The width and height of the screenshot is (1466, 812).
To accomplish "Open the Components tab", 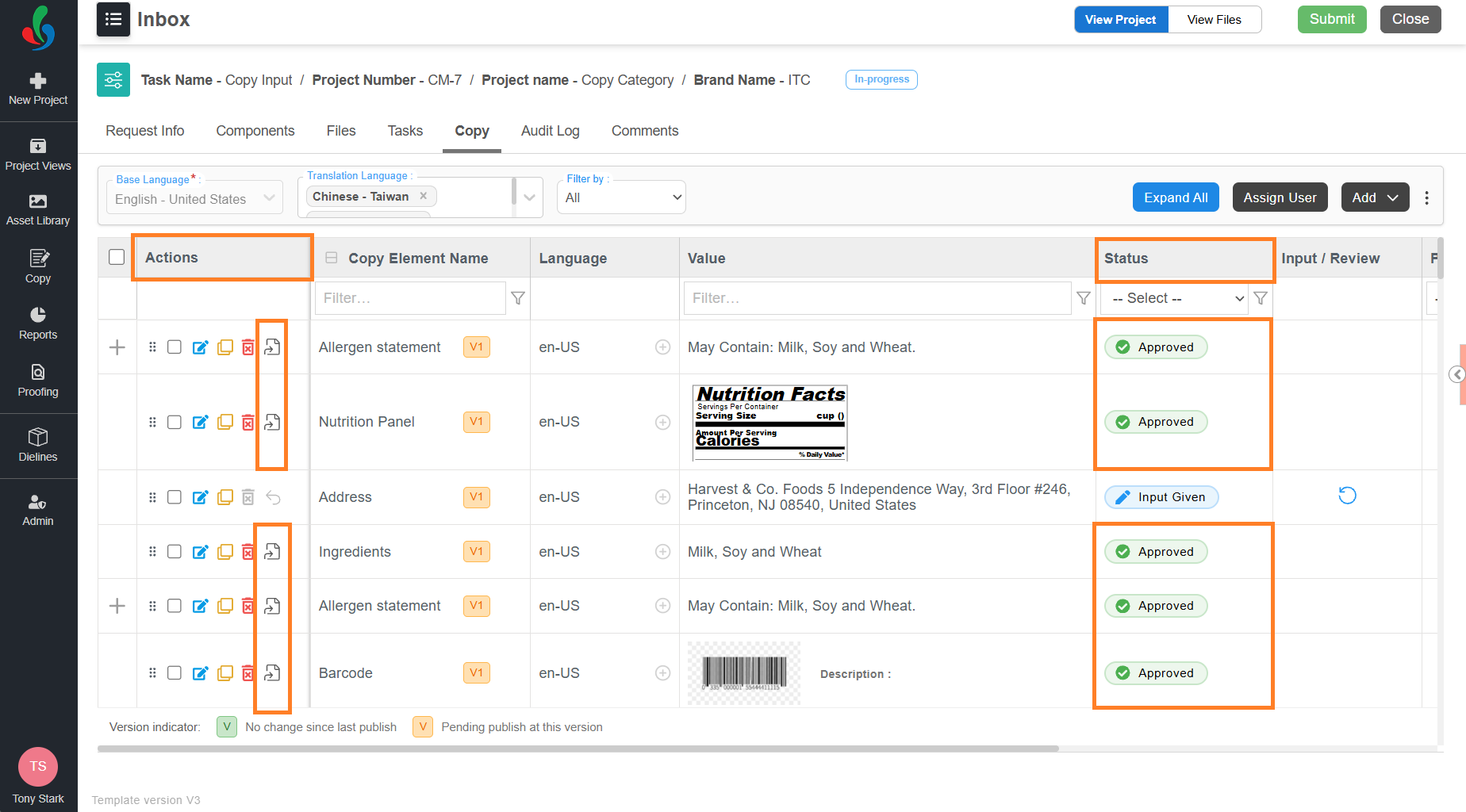I will [255, 131].
